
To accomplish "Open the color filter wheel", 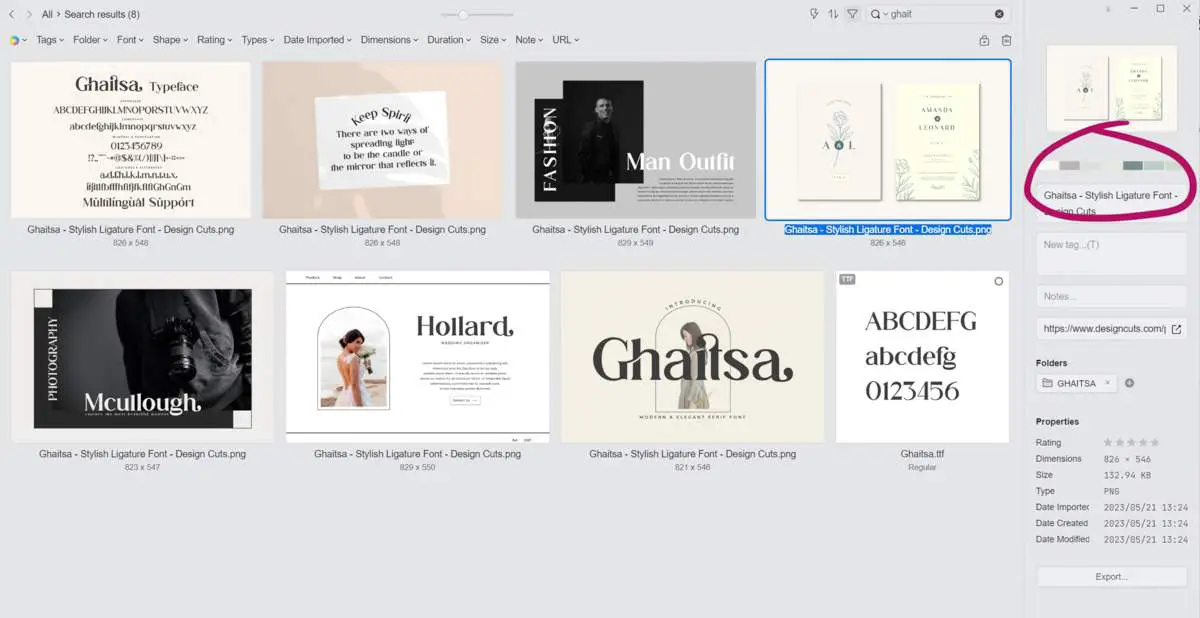I will [16, 40].
